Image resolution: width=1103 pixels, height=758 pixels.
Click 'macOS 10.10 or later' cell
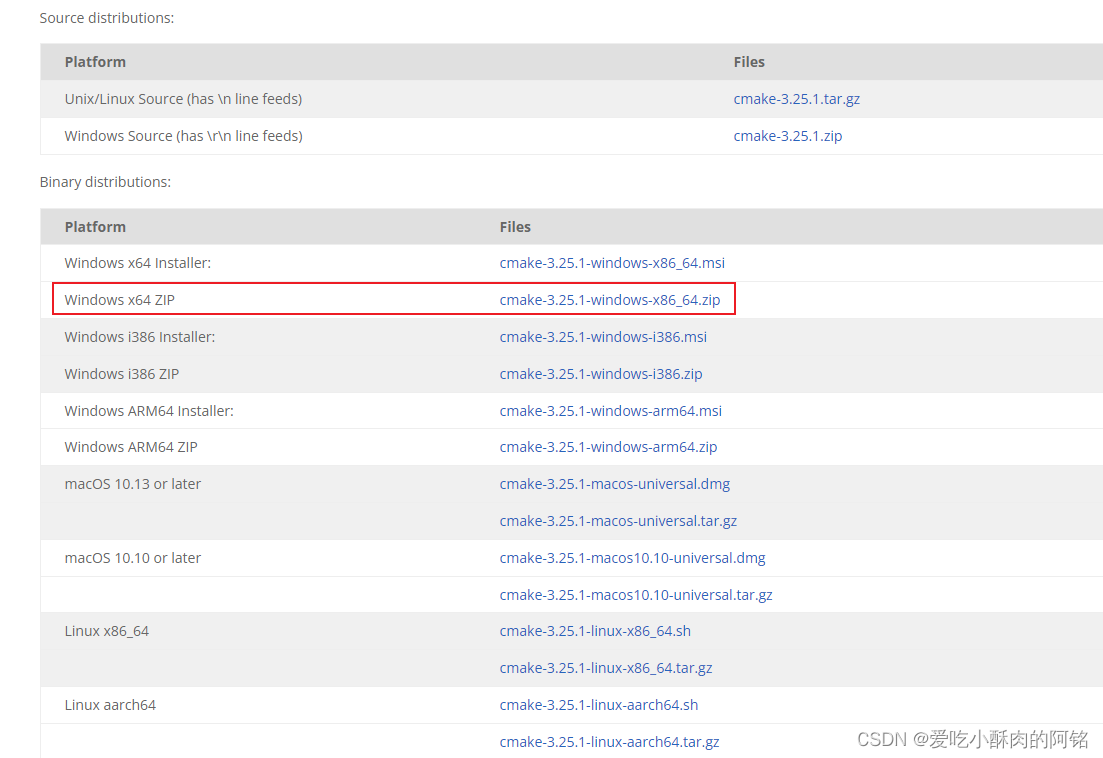[133, 558]
